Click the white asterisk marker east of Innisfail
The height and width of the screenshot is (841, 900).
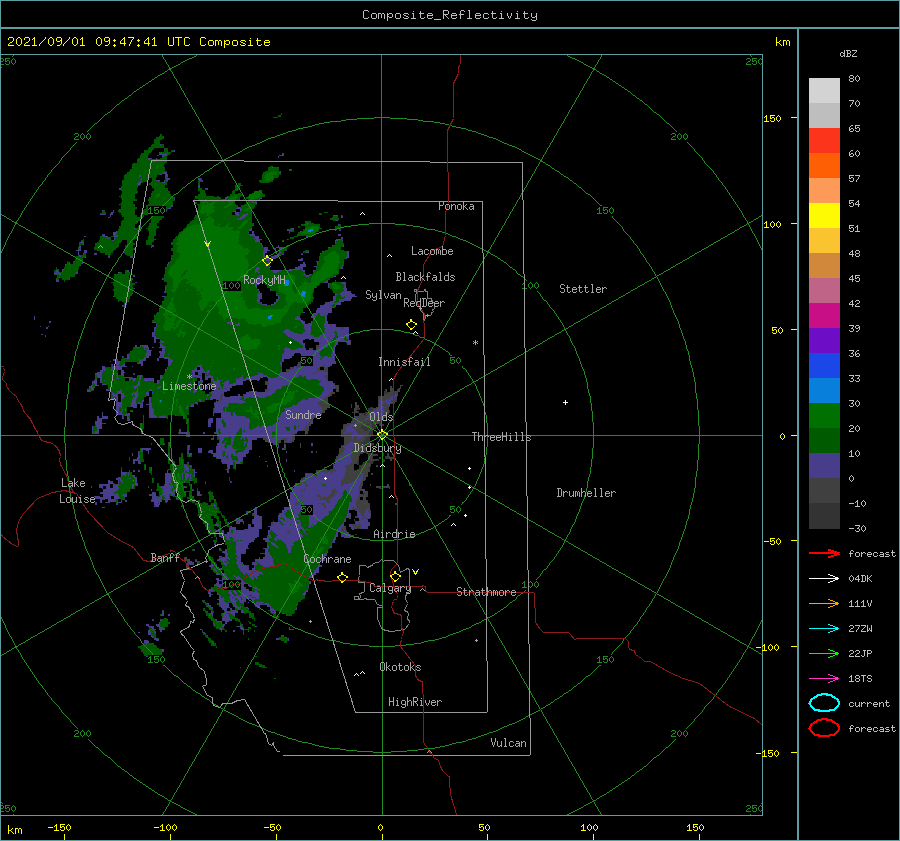[475, 343]
